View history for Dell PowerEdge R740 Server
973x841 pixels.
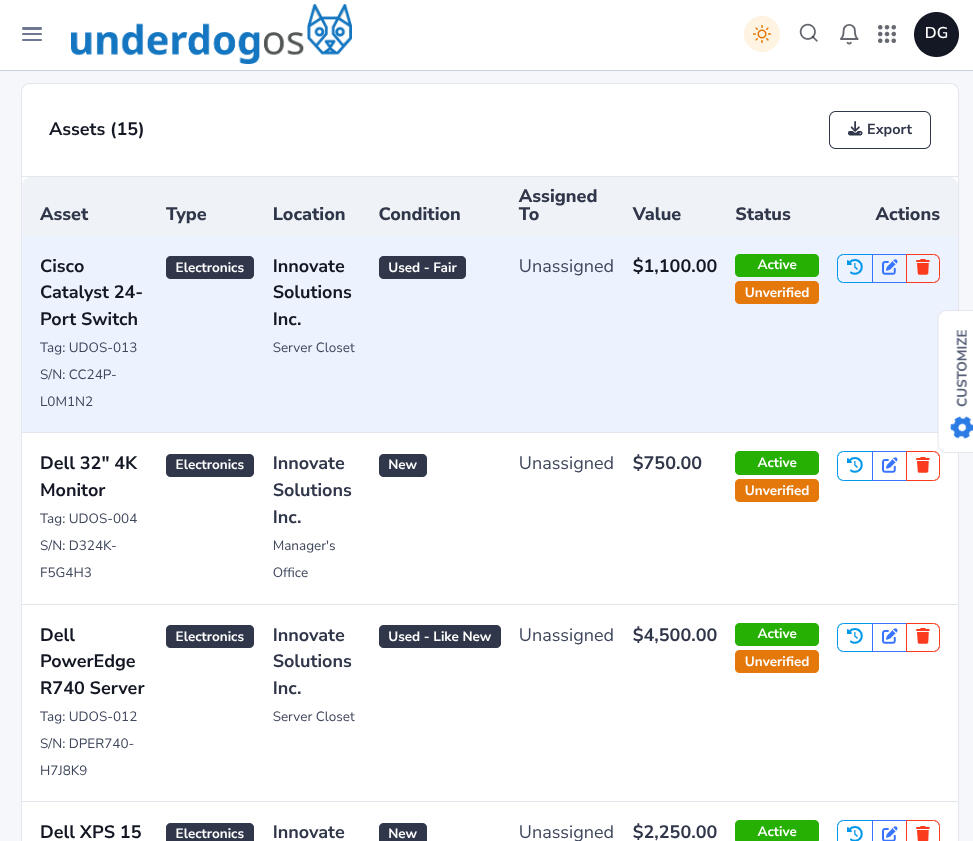click(x=854, y=637)
